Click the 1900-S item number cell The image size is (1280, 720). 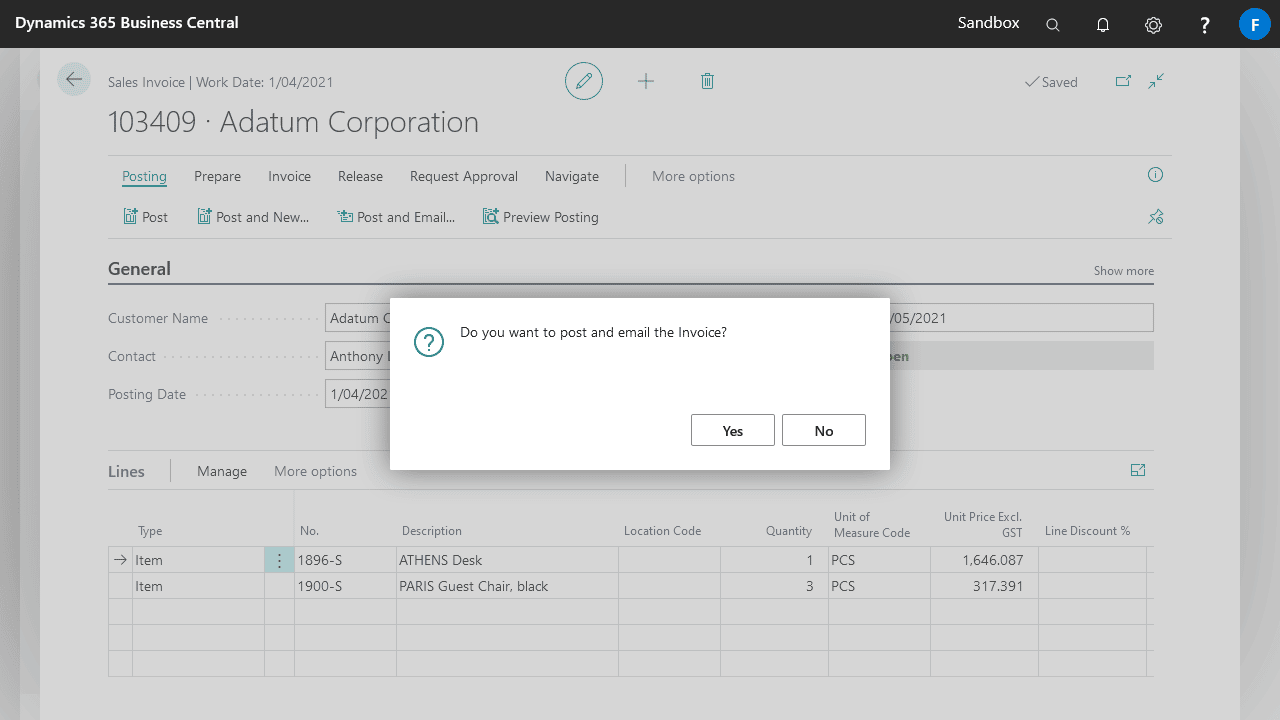tap(345, 586)
